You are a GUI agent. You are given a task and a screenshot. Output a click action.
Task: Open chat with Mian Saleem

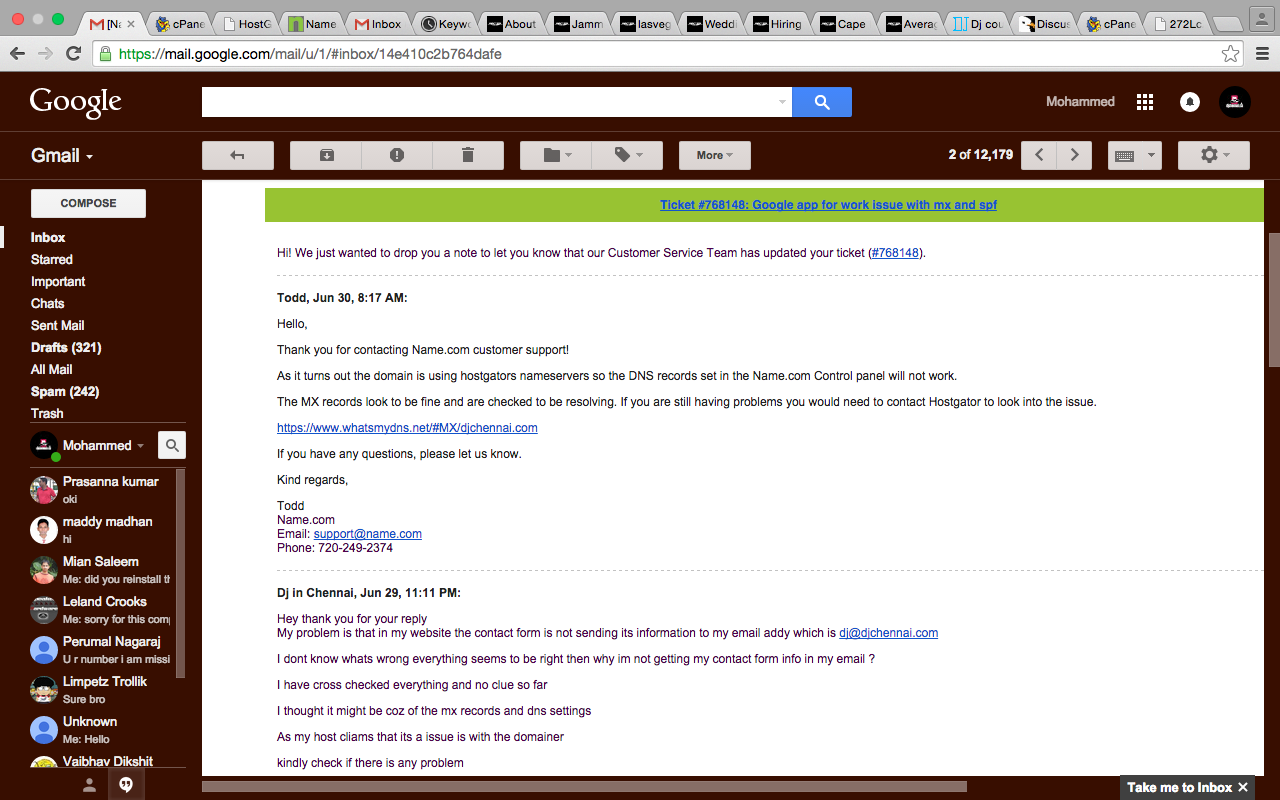pyautogui.click(x=100, y=569)
